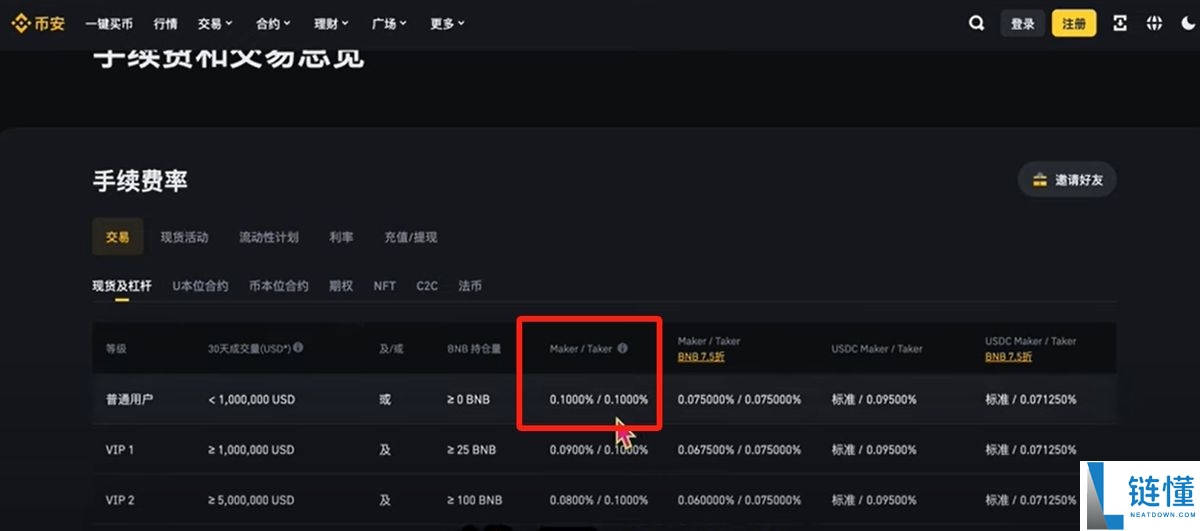
Task: Click the gift icon in 邀请好友
Action: pyautogui.click(x=1040, y=180)
